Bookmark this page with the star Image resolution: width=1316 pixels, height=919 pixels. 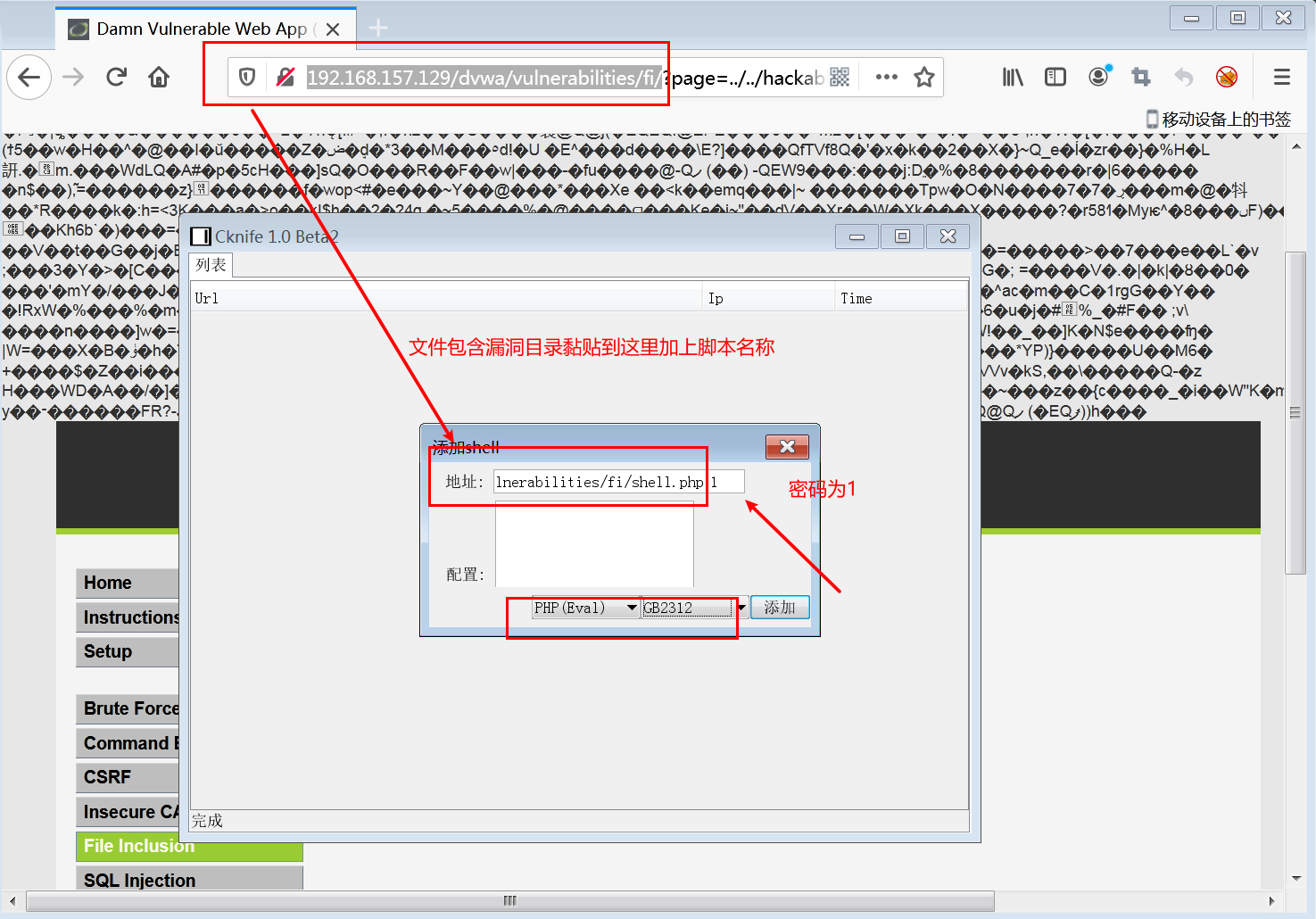924,78
